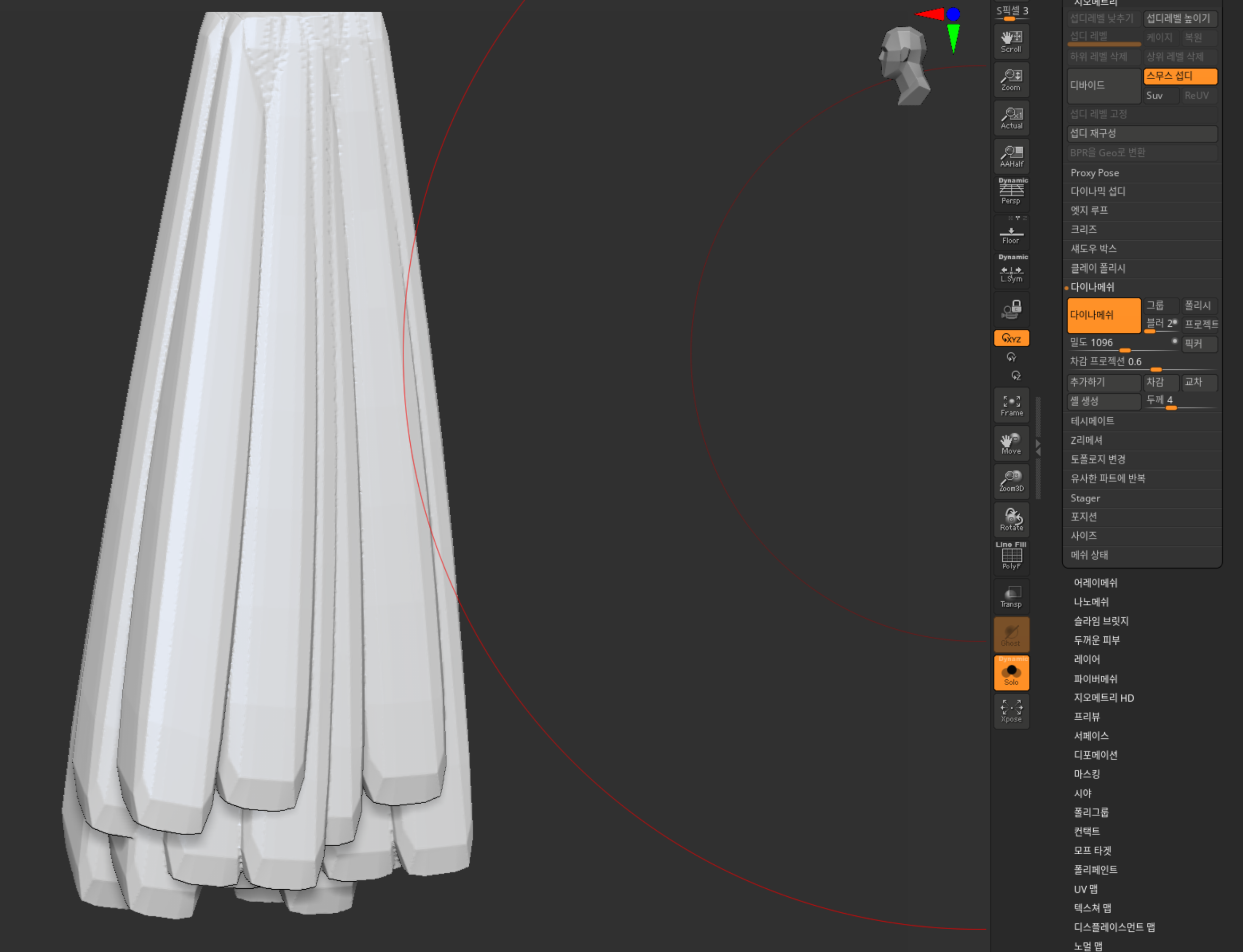Select the Move view icon
Screen dimensions: 1243x952
pyautogui.click(x=1011, y=443)
